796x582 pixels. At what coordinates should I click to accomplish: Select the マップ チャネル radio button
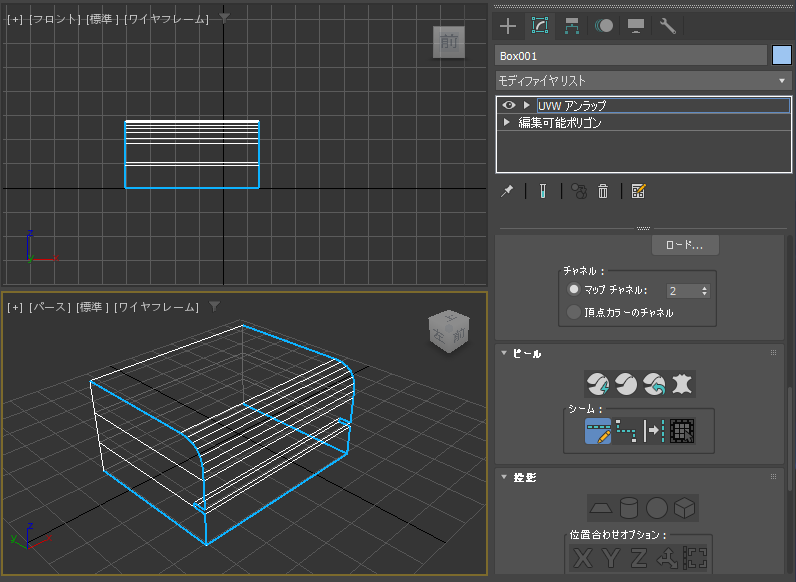(x=574, y=289)
